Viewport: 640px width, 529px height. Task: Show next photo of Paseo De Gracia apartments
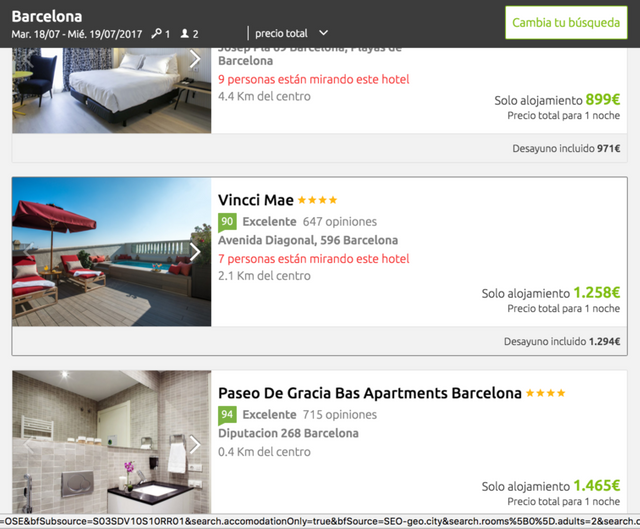point(195,445)
